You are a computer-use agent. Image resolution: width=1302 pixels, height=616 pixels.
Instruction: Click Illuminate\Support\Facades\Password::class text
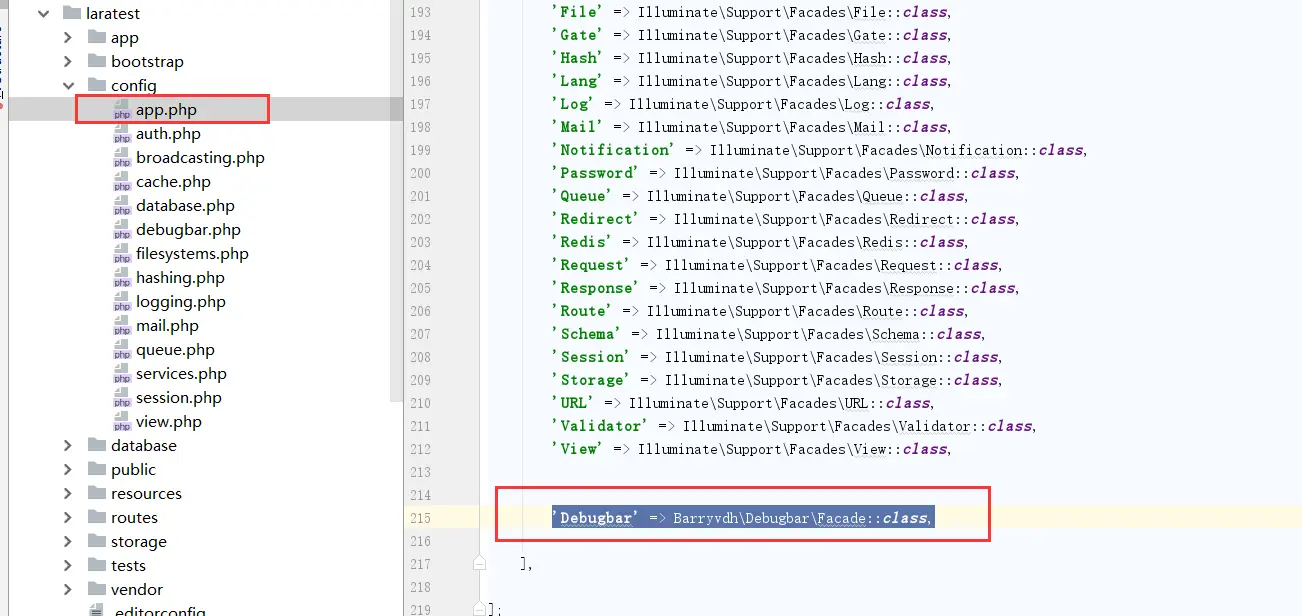[845, 173]
